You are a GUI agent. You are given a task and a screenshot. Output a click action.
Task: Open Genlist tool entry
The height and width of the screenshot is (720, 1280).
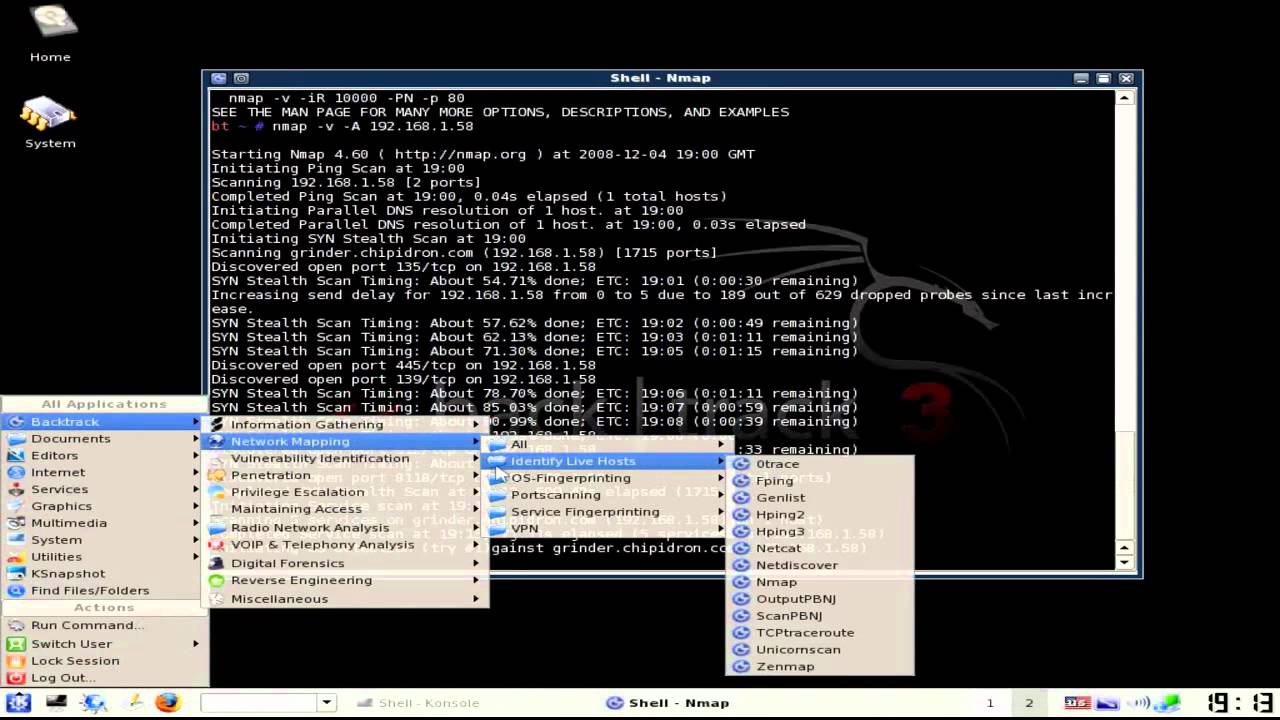click(x=820, y=498)
